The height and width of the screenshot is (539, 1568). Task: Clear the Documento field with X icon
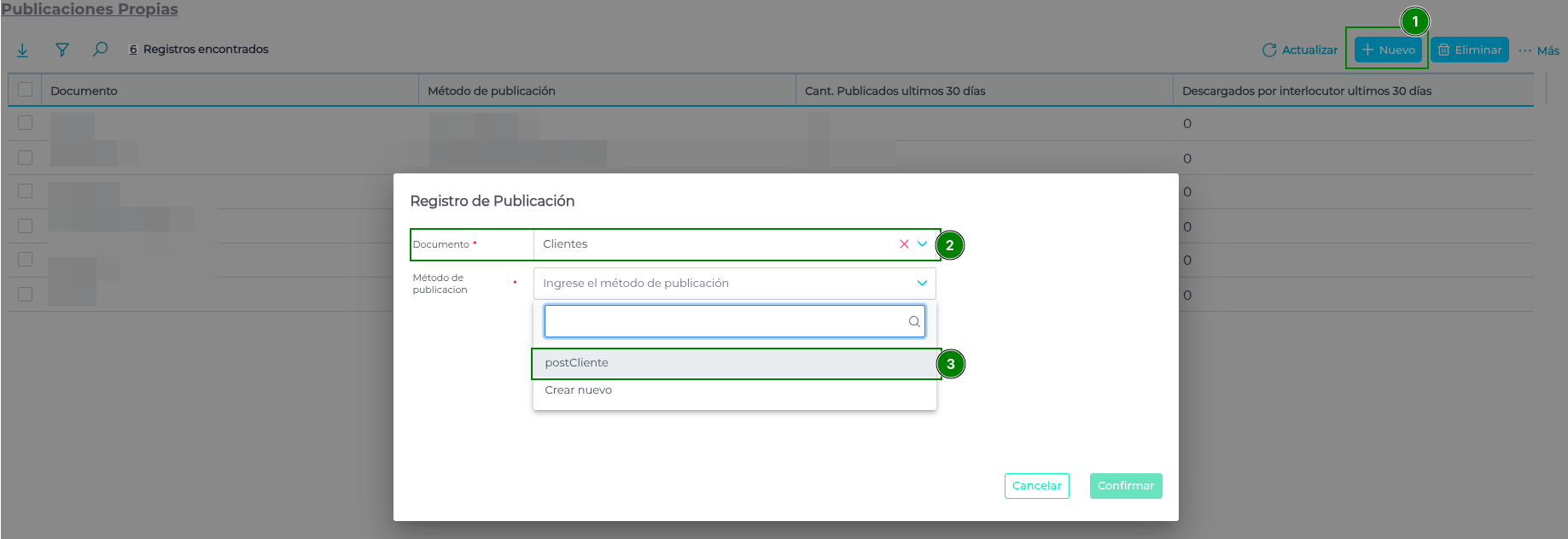tap(904, 244)
